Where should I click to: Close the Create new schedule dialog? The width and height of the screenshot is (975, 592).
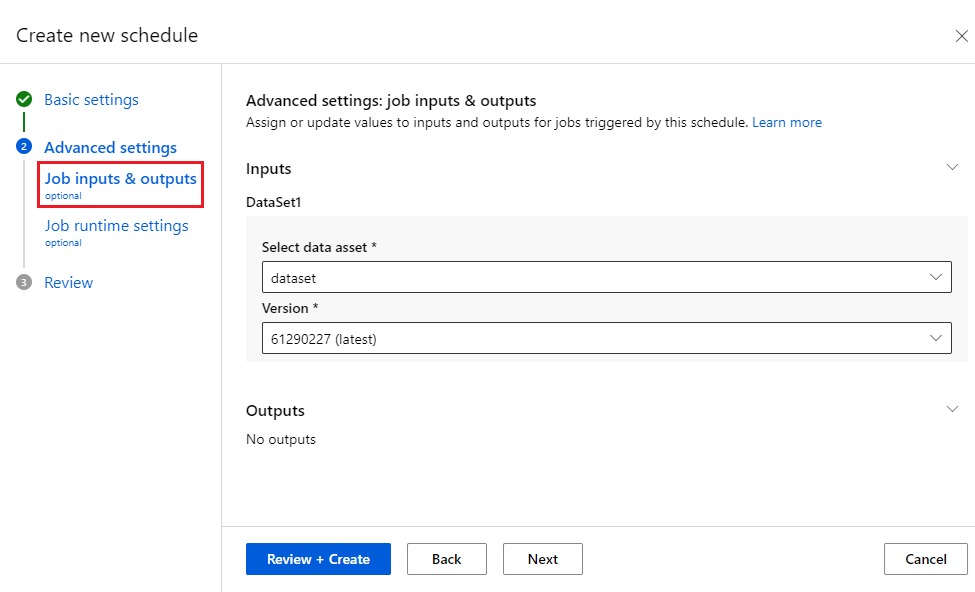[x=961, y=36]
